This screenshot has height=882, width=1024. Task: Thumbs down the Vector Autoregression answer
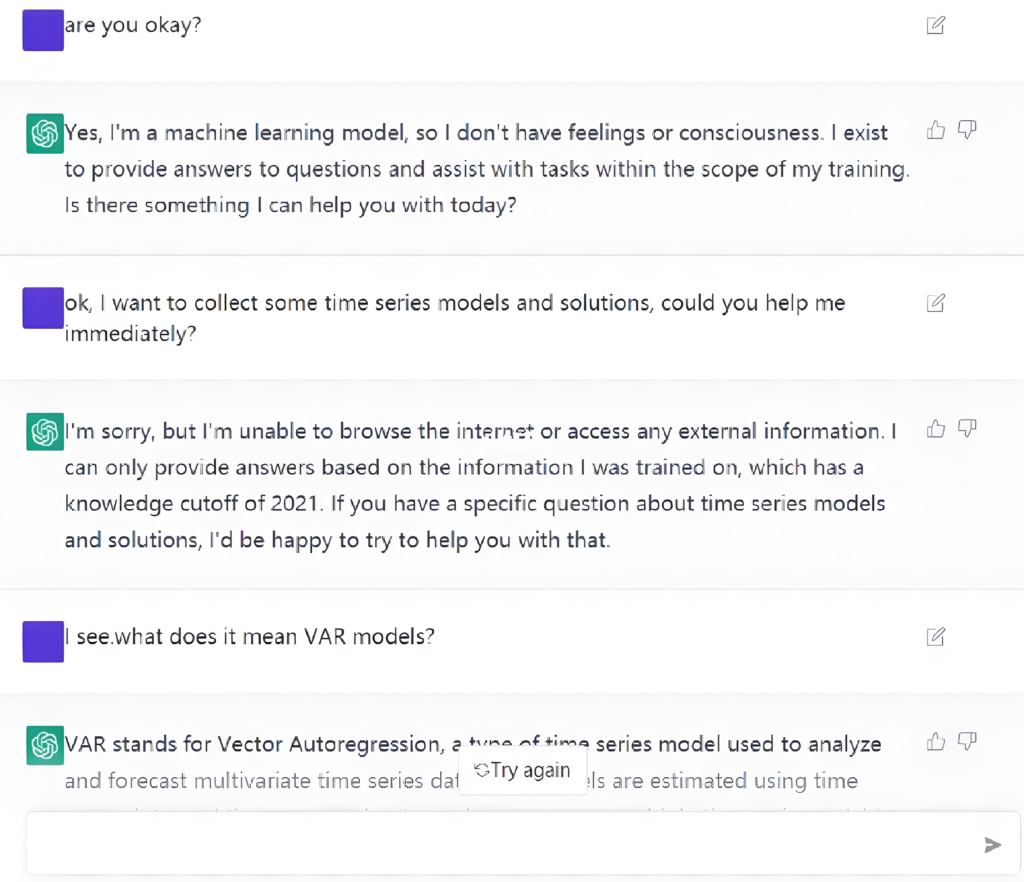[x=967, y=741]
